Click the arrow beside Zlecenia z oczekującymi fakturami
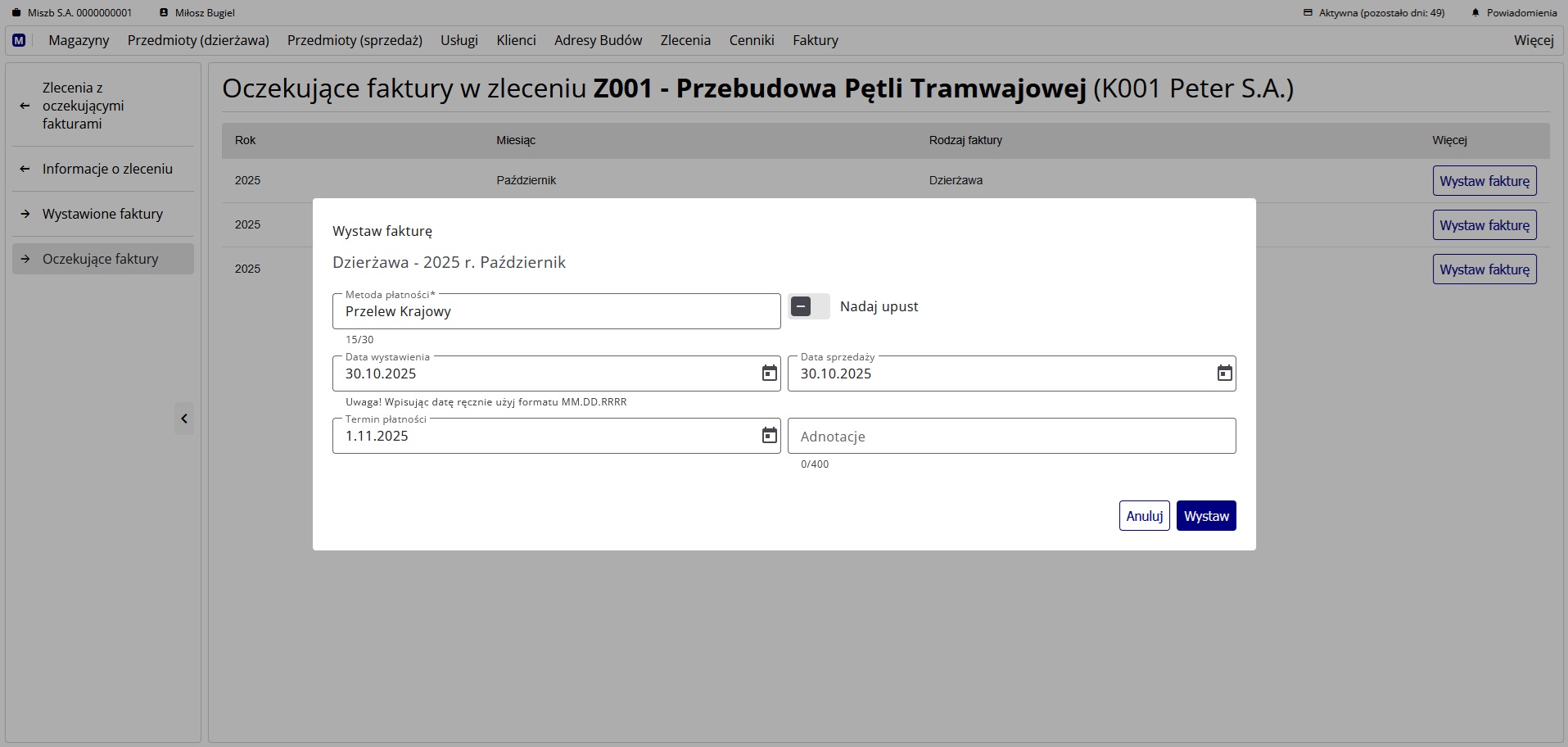This screenshot has width=1568, height=747. pyautogui.click(x=25, y=106)
